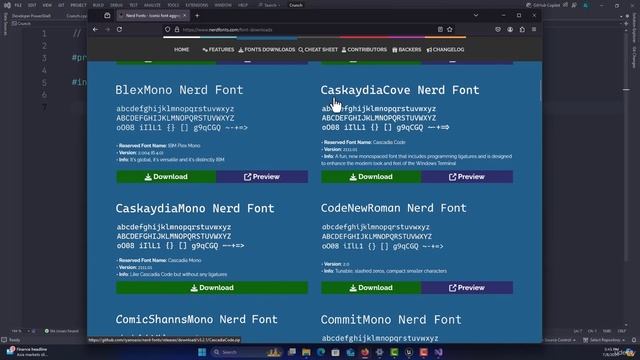The image size is (640, 360).
Task: Open the FILE menu in Visual Studio
Action: point(18,5)
